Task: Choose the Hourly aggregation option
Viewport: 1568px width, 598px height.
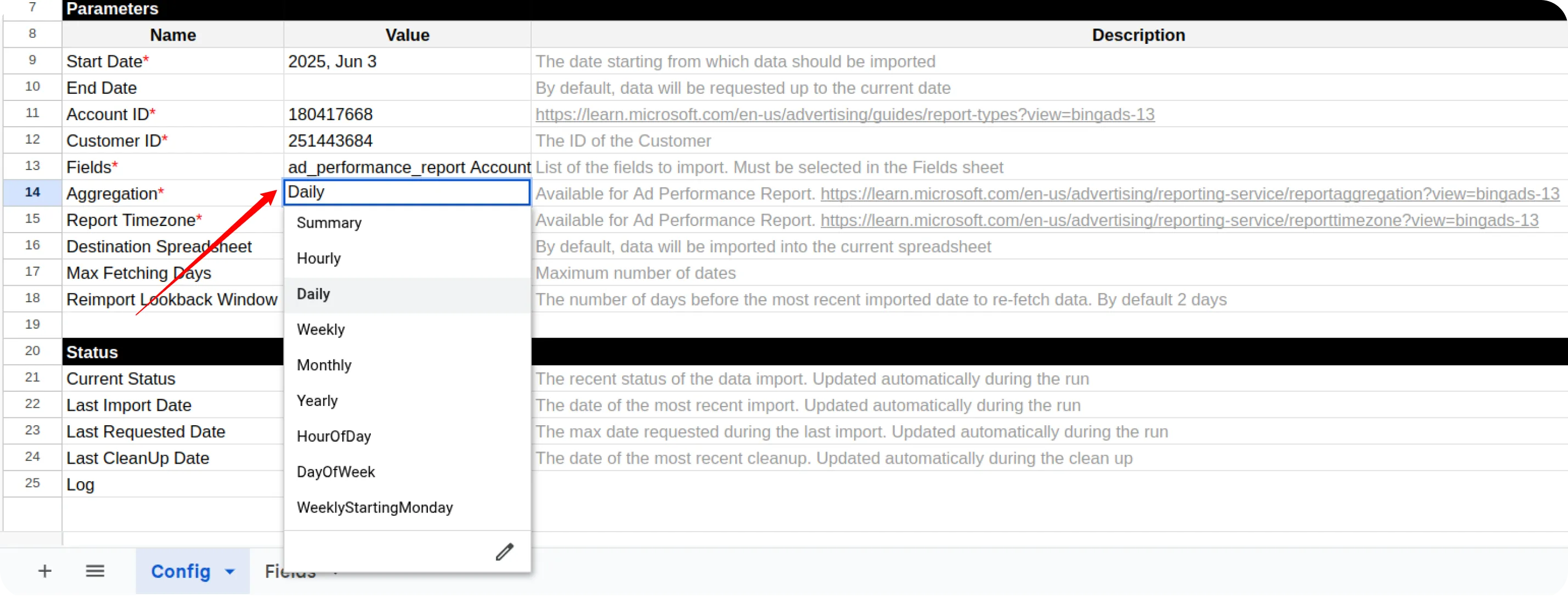Action: click(318, 258)
